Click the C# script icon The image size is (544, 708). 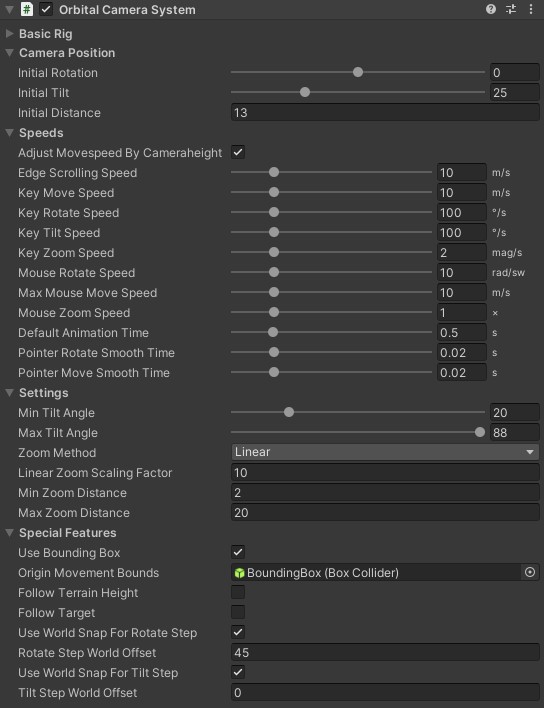[x=27, y=9]
